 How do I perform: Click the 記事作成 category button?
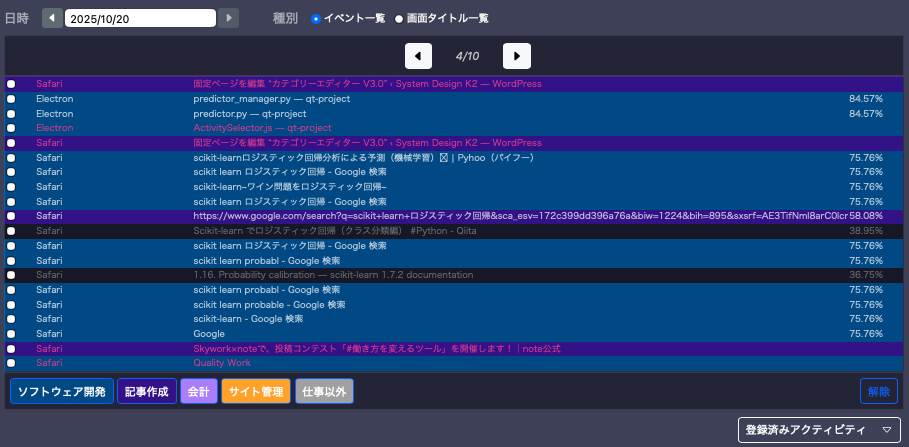147,391
